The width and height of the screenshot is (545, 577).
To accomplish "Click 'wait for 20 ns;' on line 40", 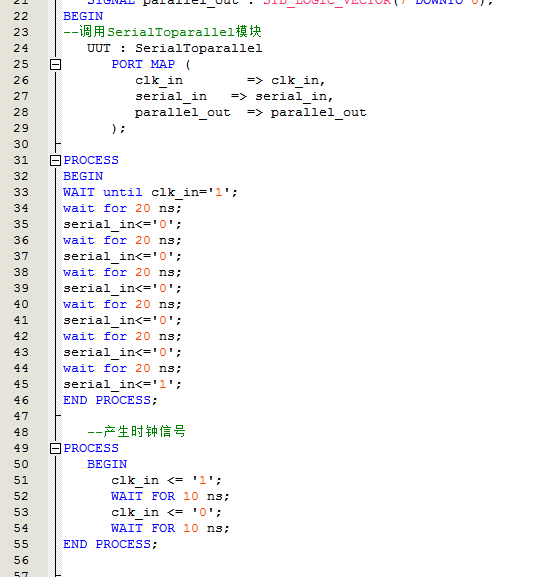I will 123,304.
